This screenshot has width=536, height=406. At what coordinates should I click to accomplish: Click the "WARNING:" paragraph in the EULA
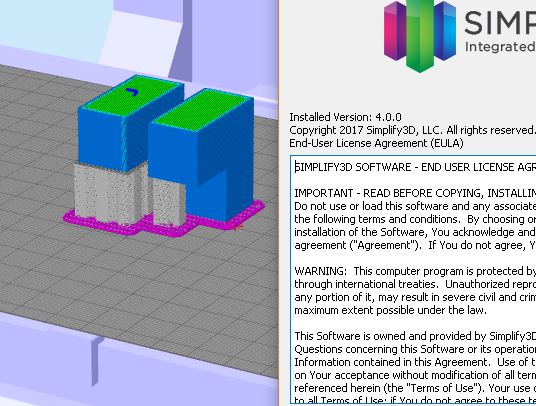415,290
